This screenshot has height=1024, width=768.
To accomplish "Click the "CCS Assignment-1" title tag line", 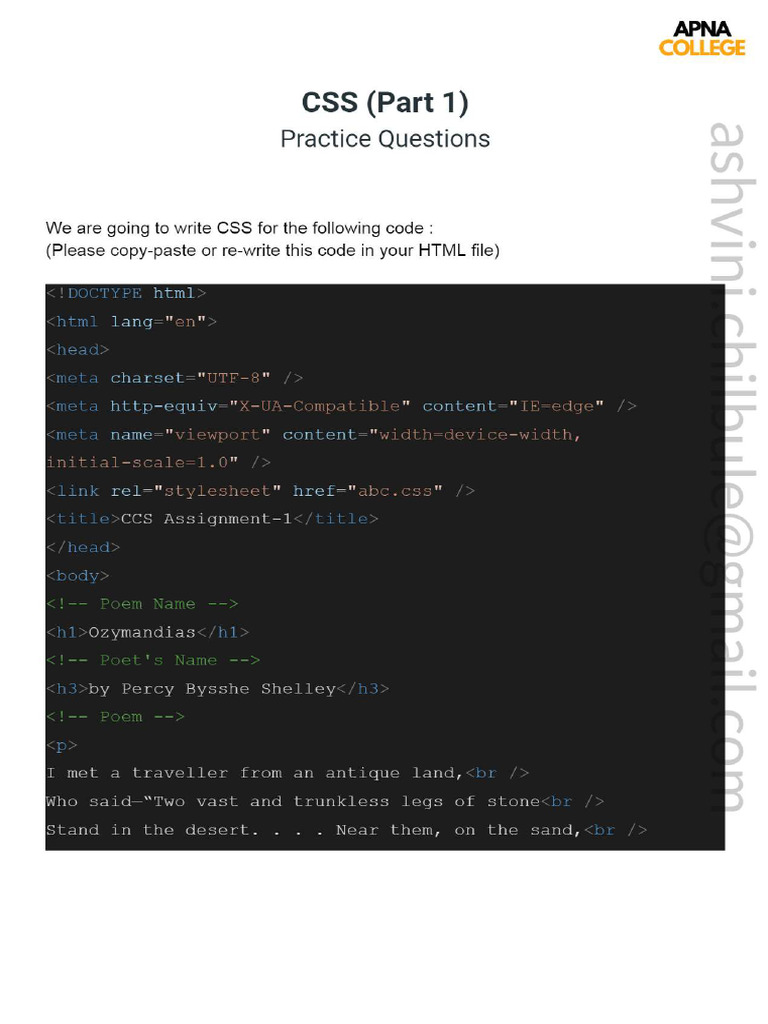I will point(212,519).
